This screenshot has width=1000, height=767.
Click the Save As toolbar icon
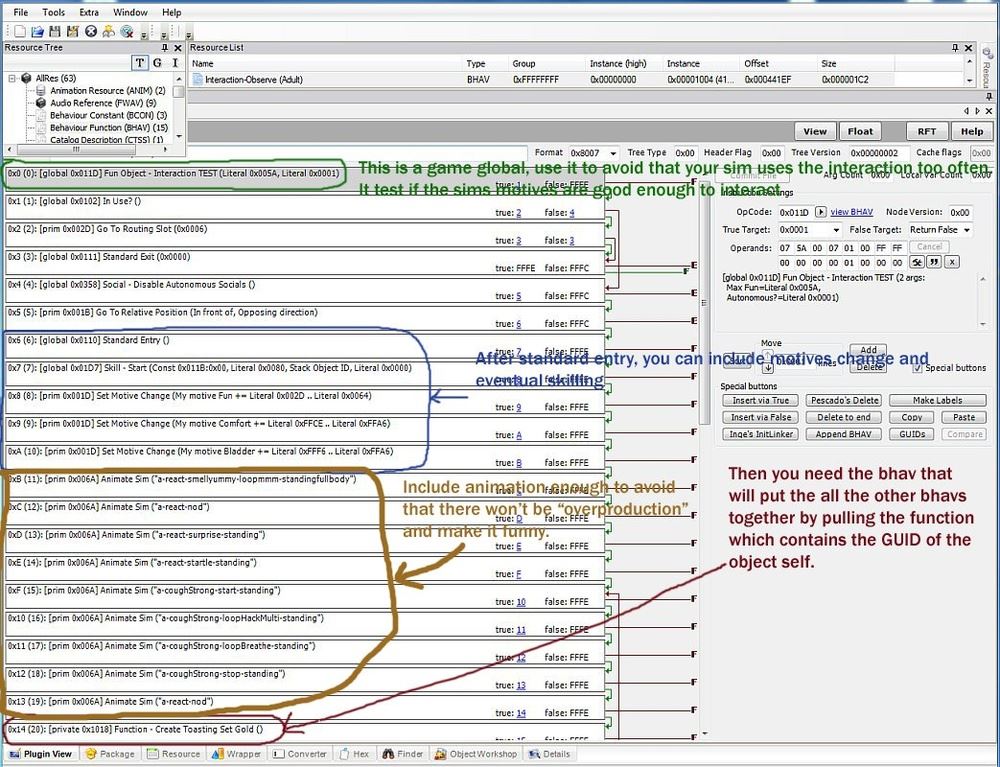tap(72, 31)
